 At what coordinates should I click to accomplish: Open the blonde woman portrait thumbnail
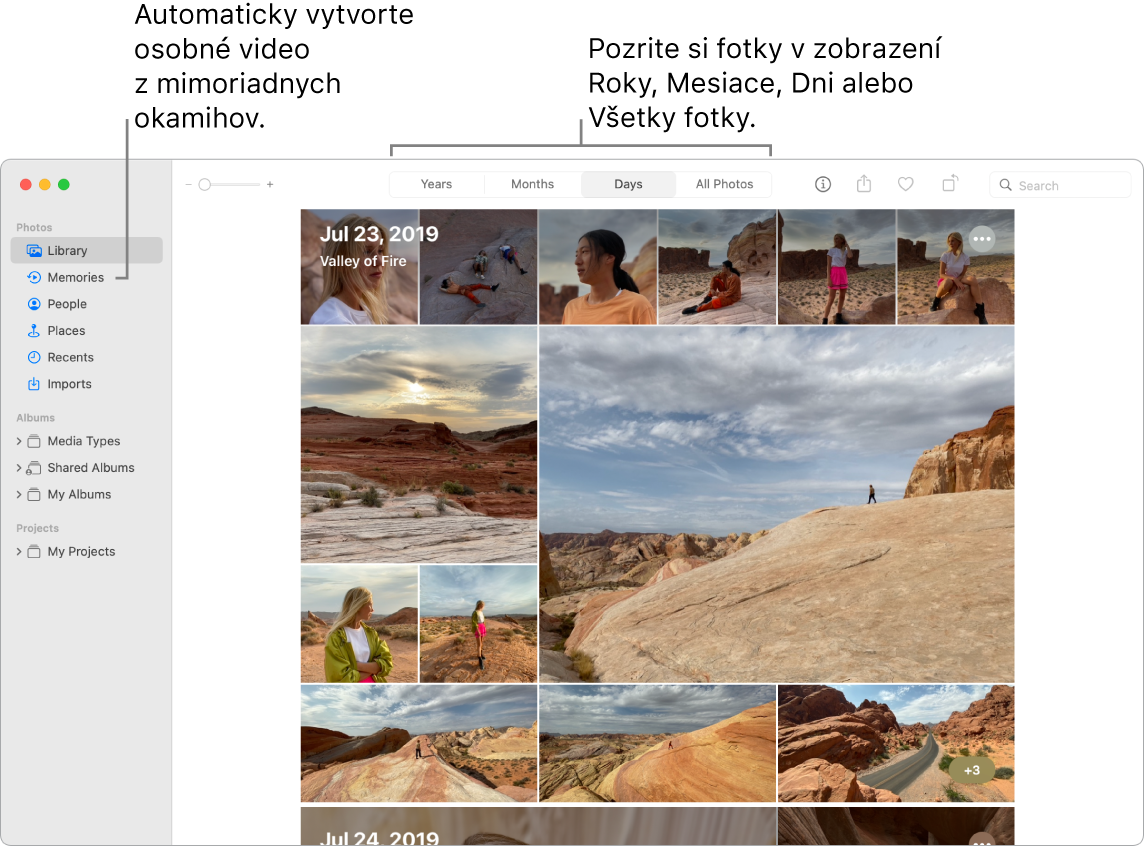coord(360,267)
